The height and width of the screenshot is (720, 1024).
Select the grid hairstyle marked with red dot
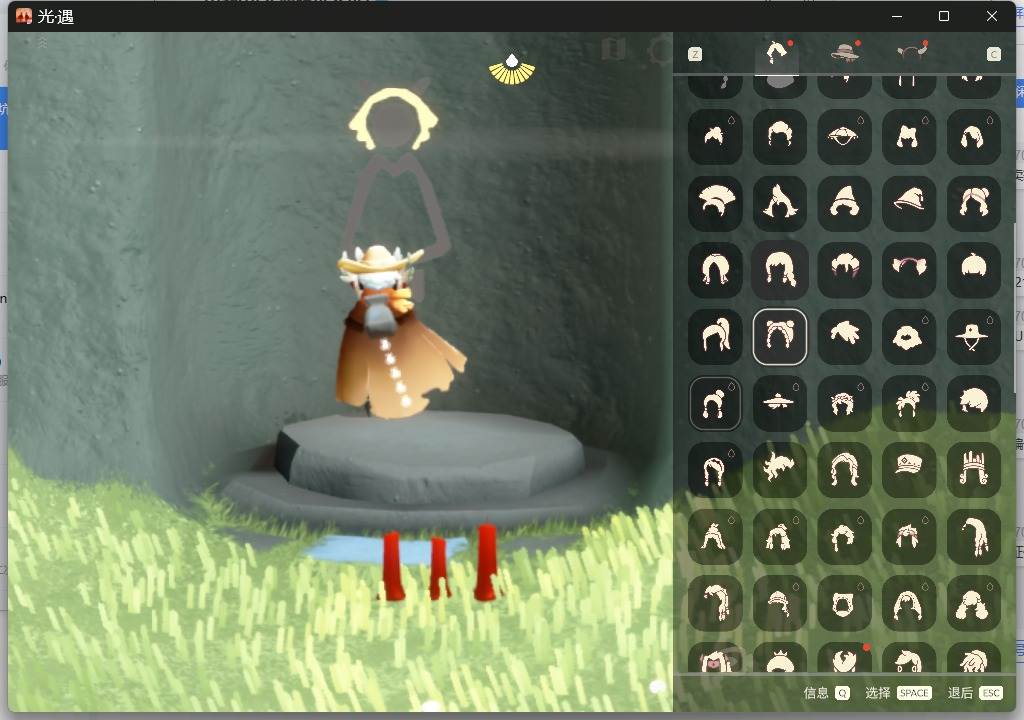pos(844,657)
